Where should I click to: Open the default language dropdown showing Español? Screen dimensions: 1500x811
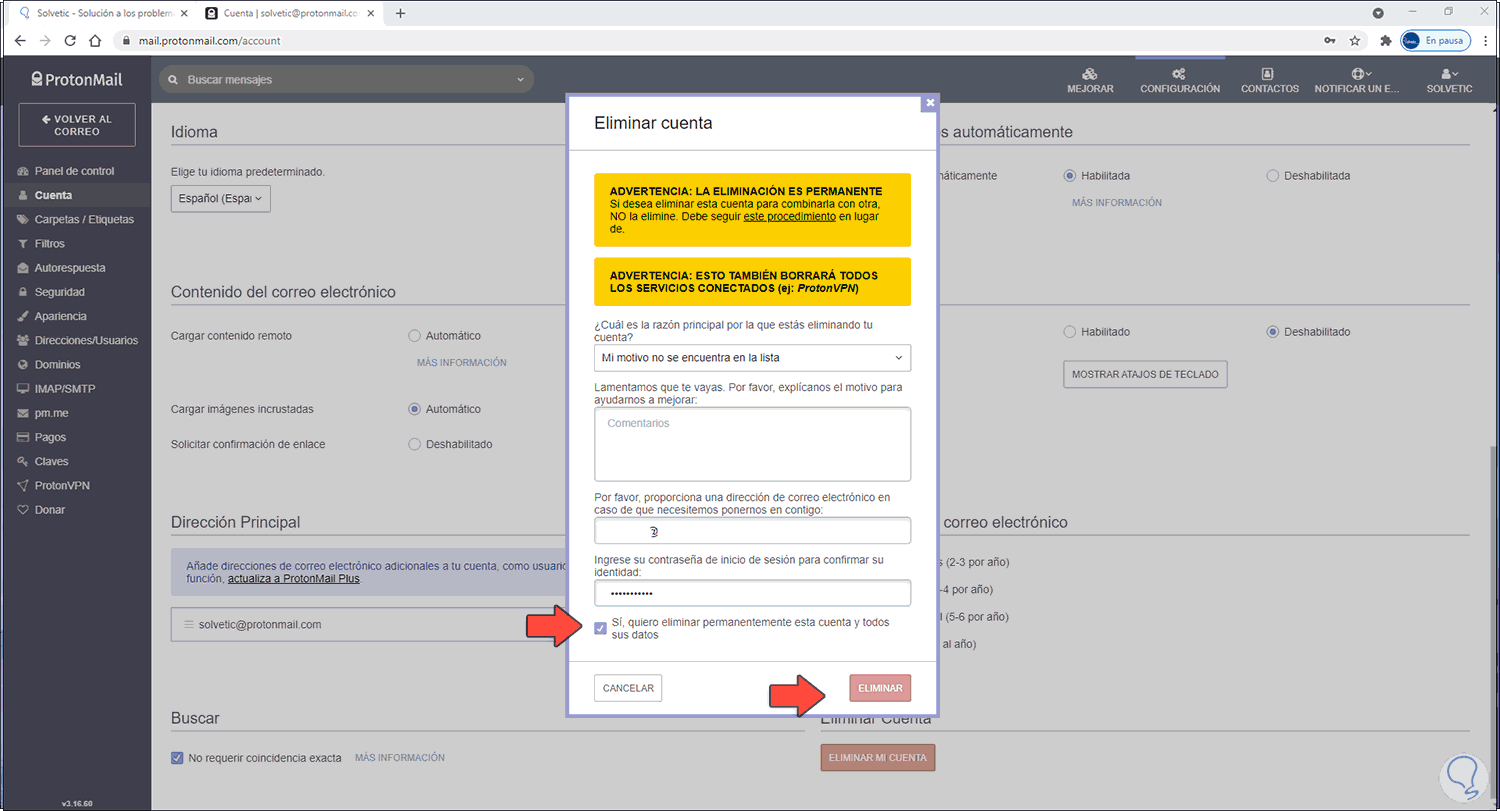[x=220, y=198]
